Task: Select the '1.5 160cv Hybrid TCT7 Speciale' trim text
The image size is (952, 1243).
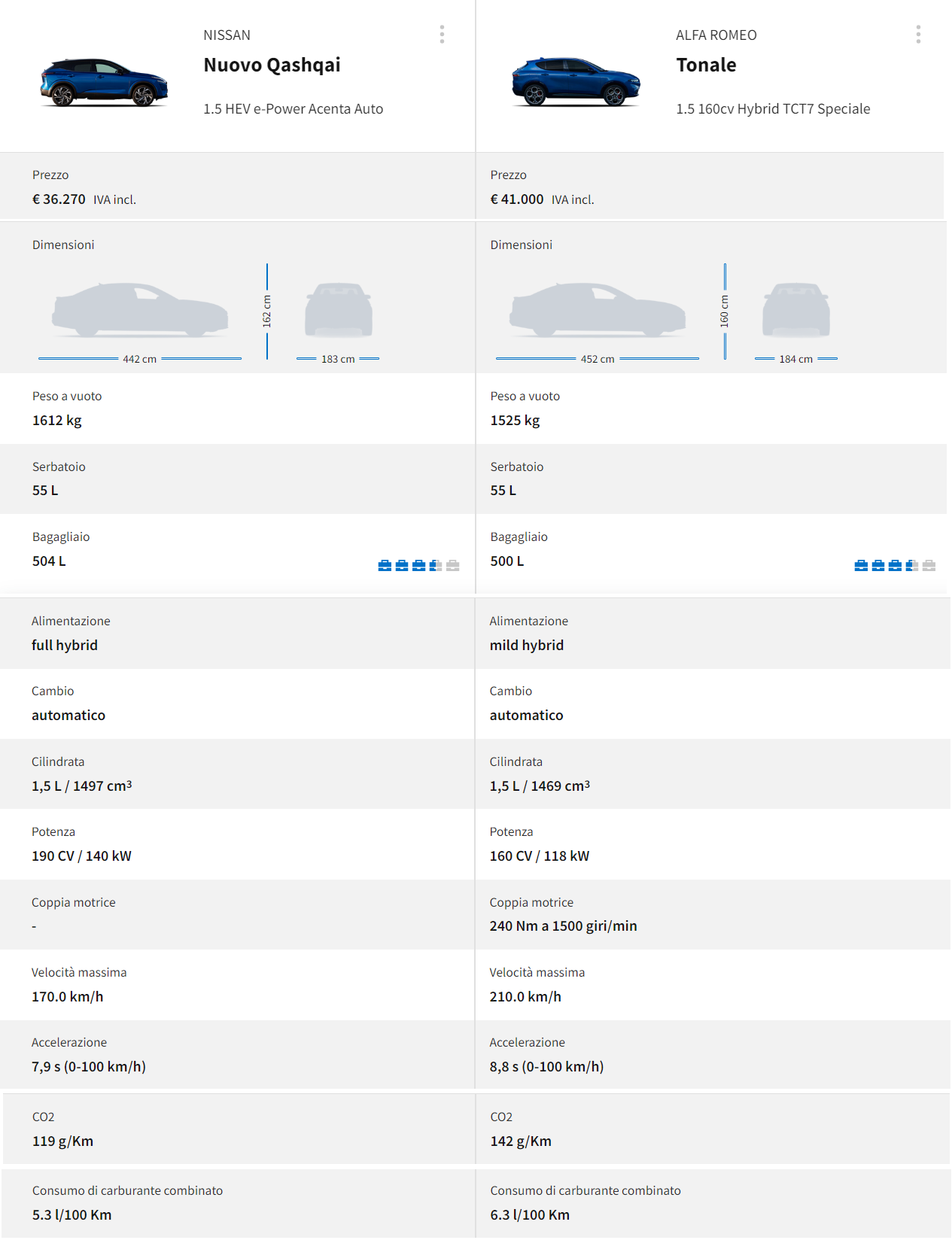Action: click(x=773, y=109)
